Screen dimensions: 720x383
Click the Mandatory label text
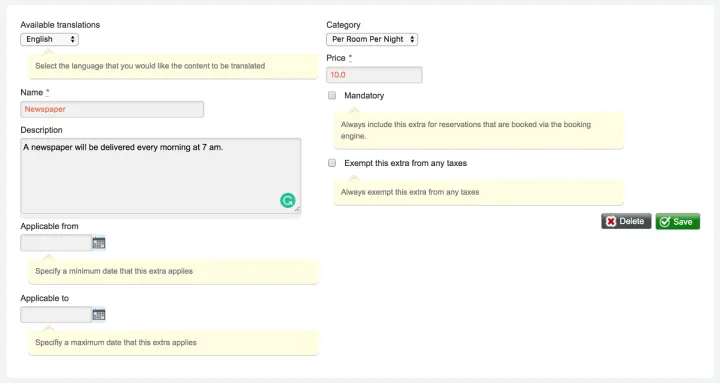point(364,96)
